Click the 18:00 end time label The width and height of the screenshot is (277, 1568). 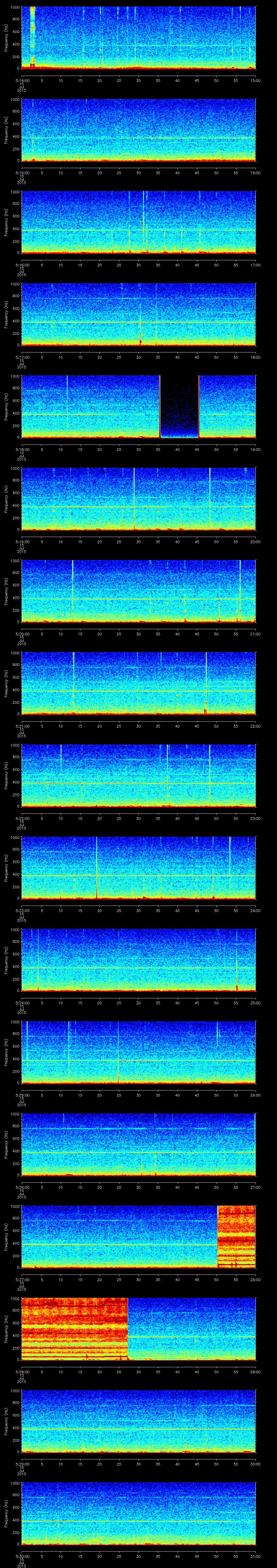coord(255,357)
